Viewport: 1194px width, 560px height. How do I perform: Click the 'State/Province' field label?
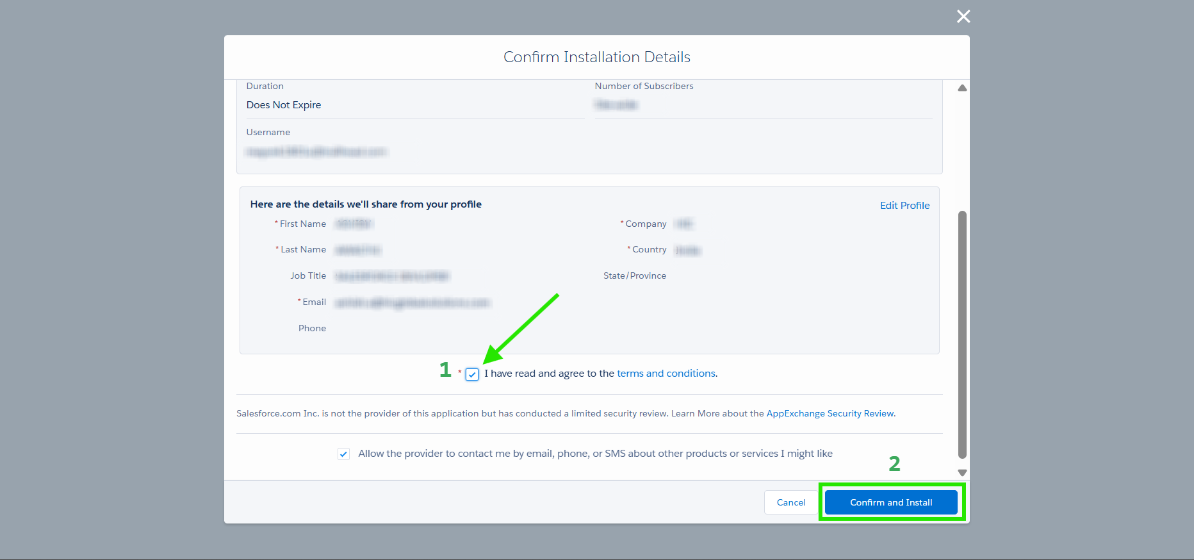635,276
